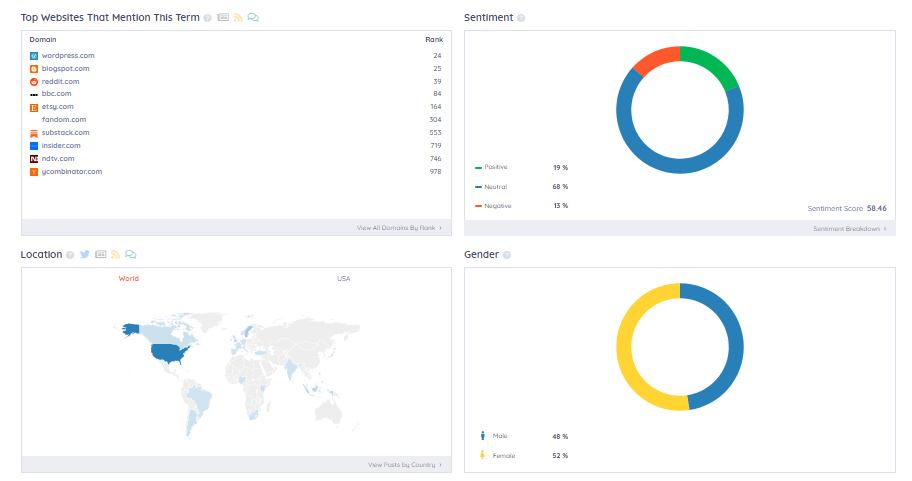Click the United States on world map

tap(169, 352)
